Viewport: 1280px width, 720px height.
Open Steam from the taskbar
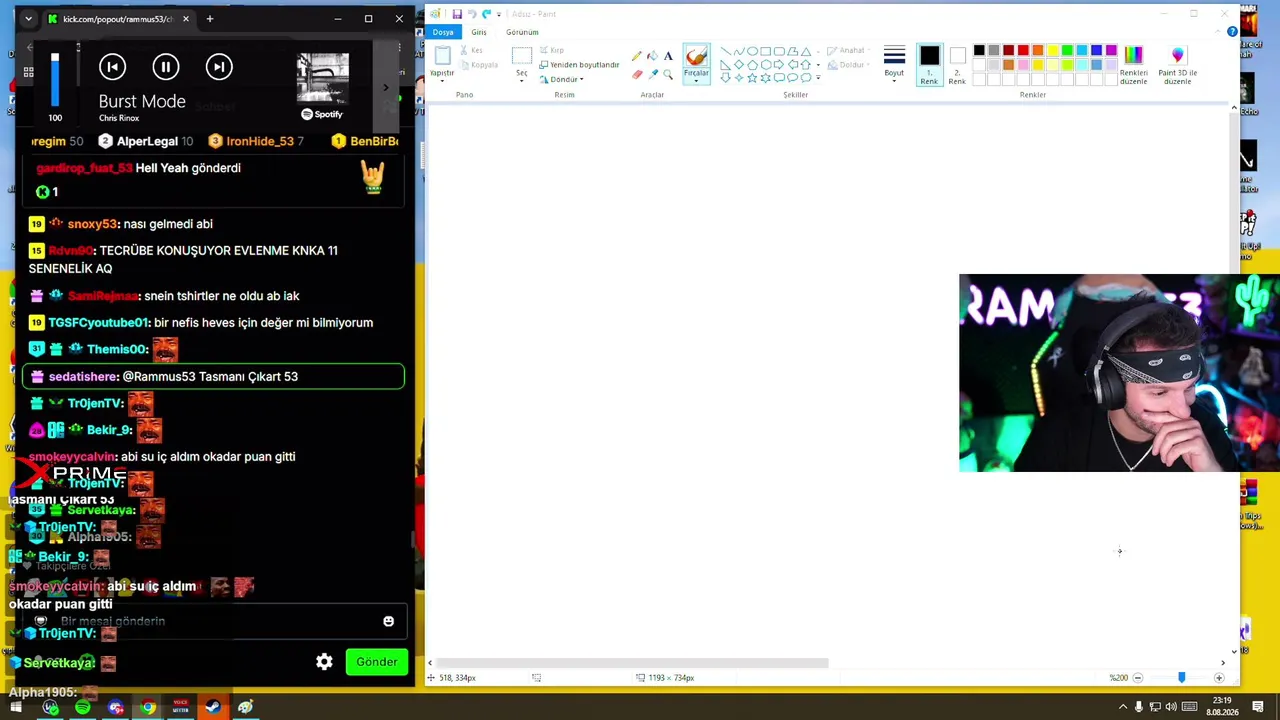point(213,707)
